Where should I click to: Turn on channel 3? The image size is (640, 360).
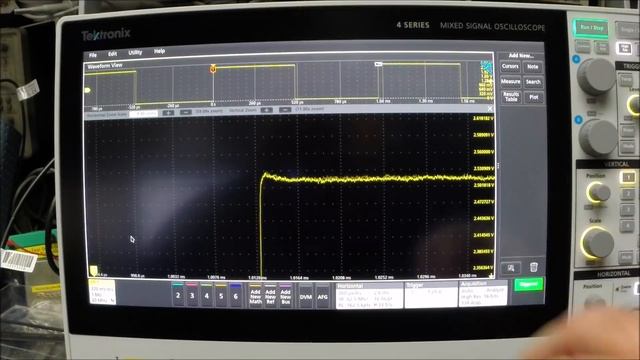pyautogui.click(x=192, y=295)
